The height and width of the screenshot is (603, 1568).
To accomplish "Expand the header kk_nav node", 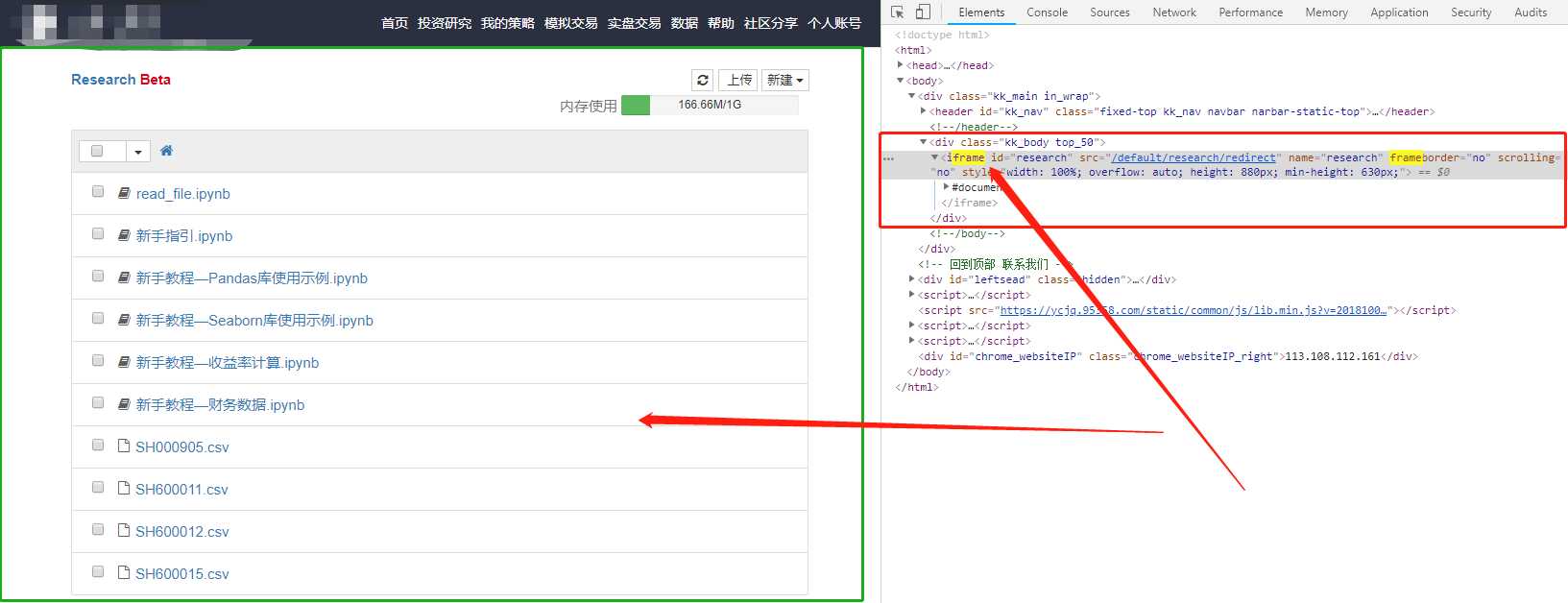I will coord(924,111).
